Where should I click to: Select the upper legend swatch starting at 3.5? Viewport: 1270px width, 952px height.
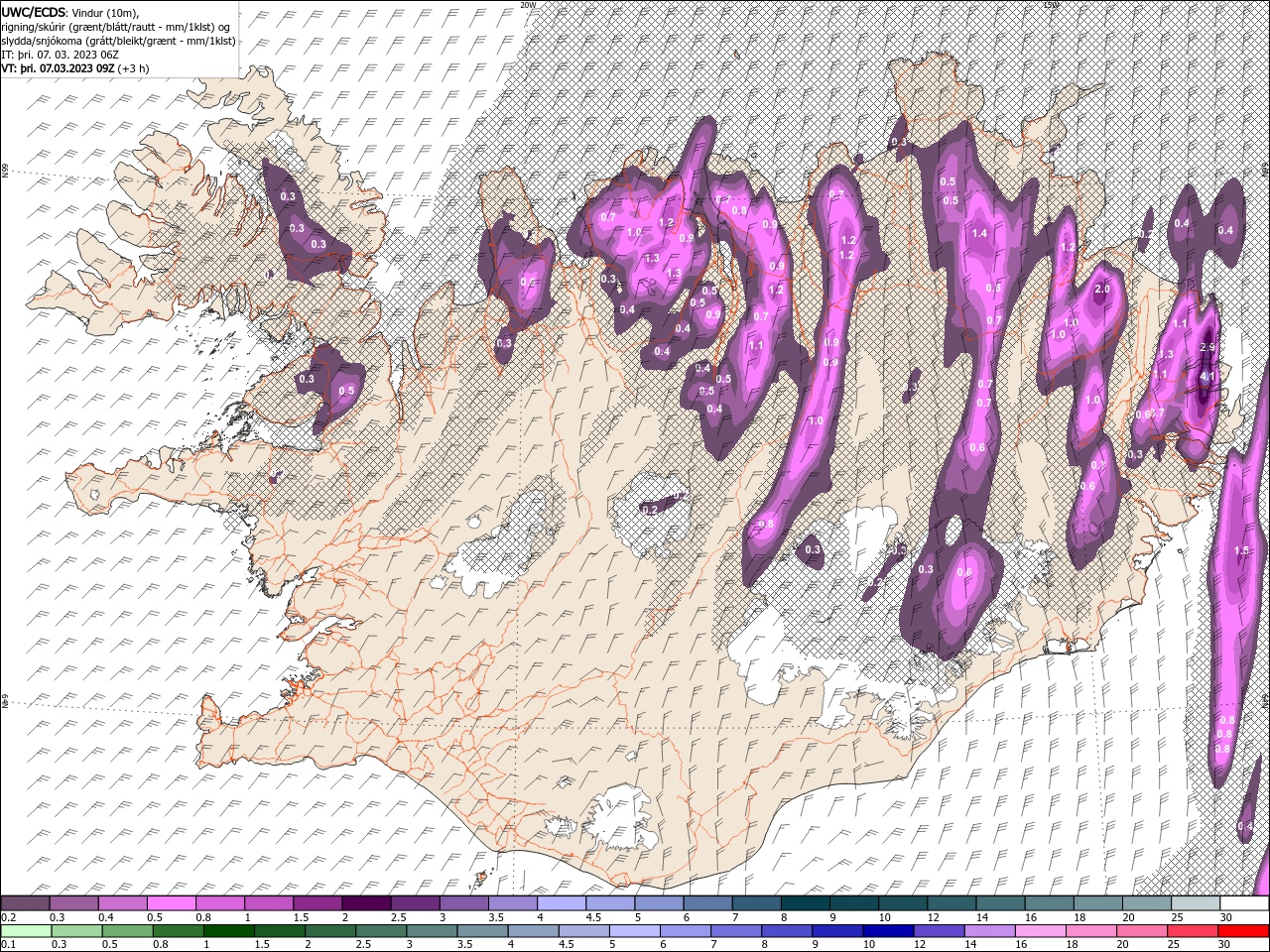513,903
